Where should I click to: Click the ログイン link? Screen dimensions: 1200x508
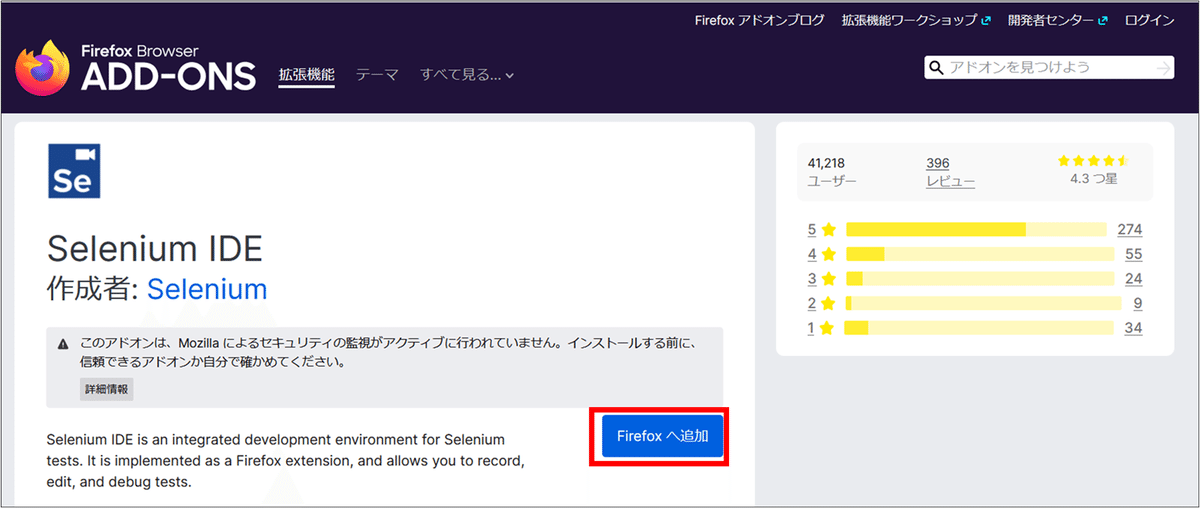pos(1149,20)
